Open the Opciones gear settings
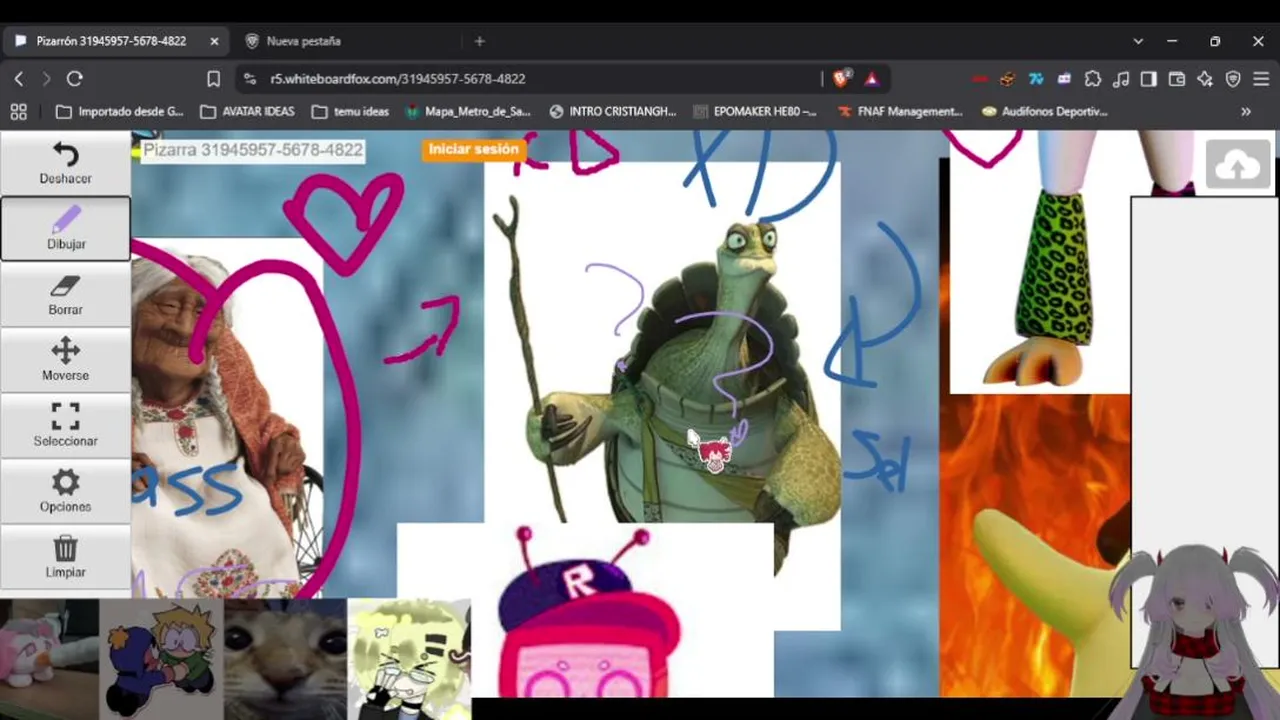 pyautogui.click(x=65, y=492)
